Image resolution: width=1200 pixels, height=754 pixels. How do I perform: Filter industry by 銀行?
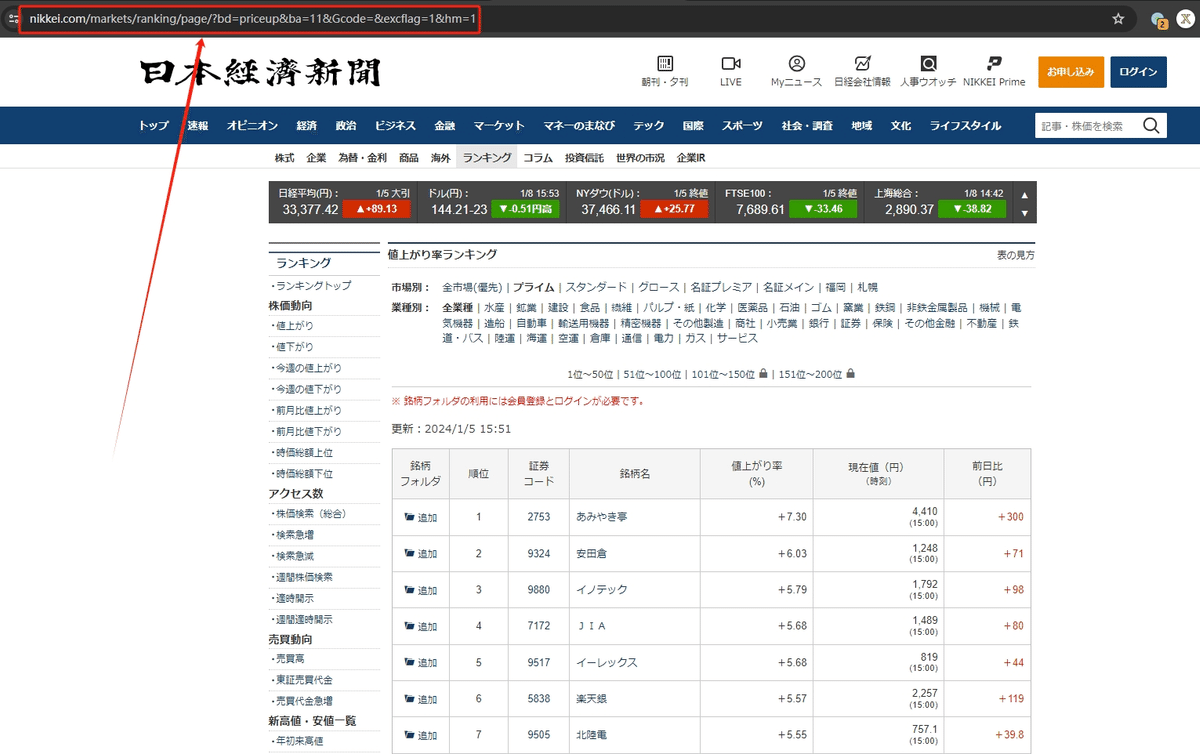(817, 323)
